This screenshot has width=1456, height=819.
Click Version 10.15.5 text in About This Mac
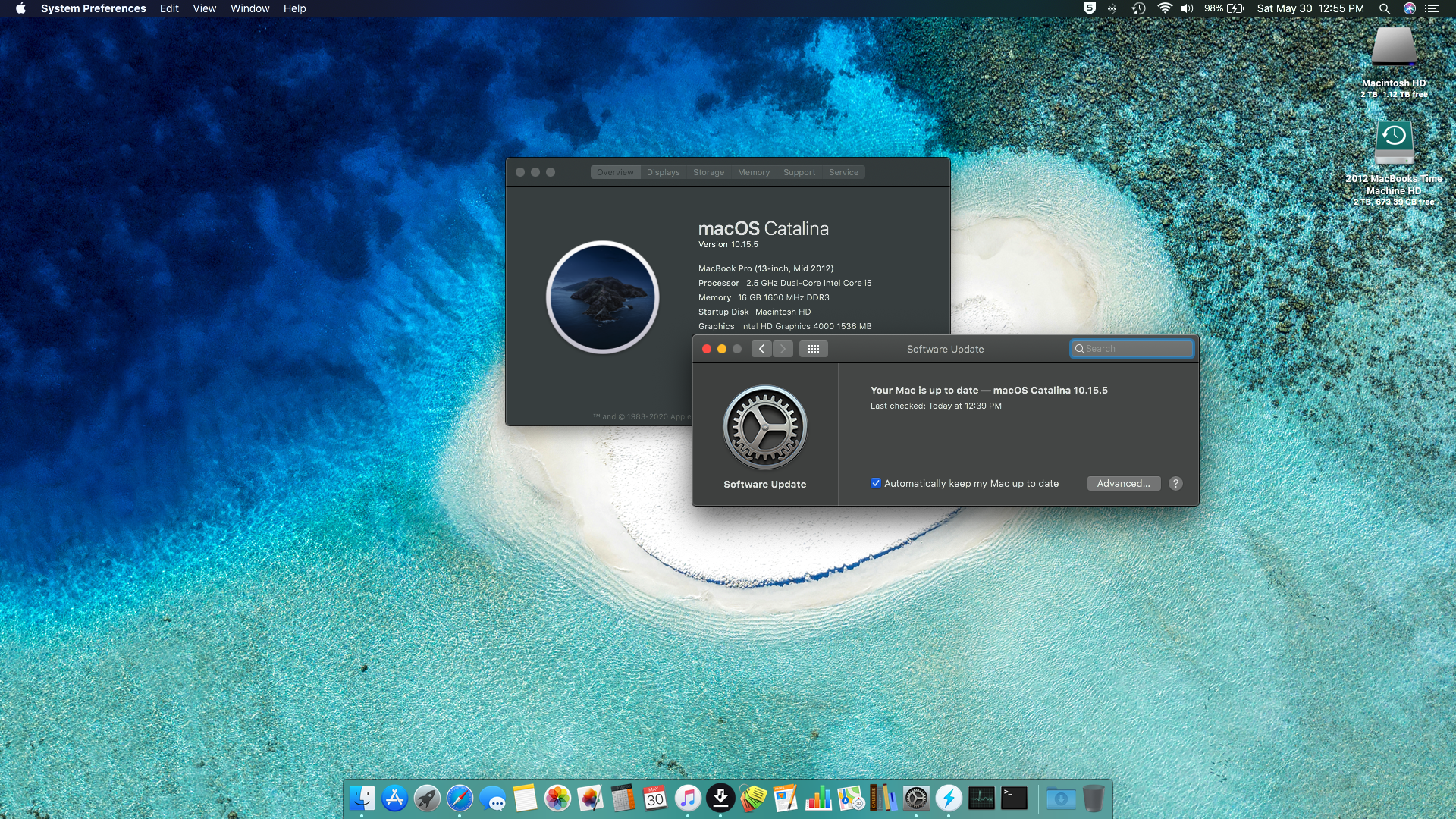click(728, 244)
